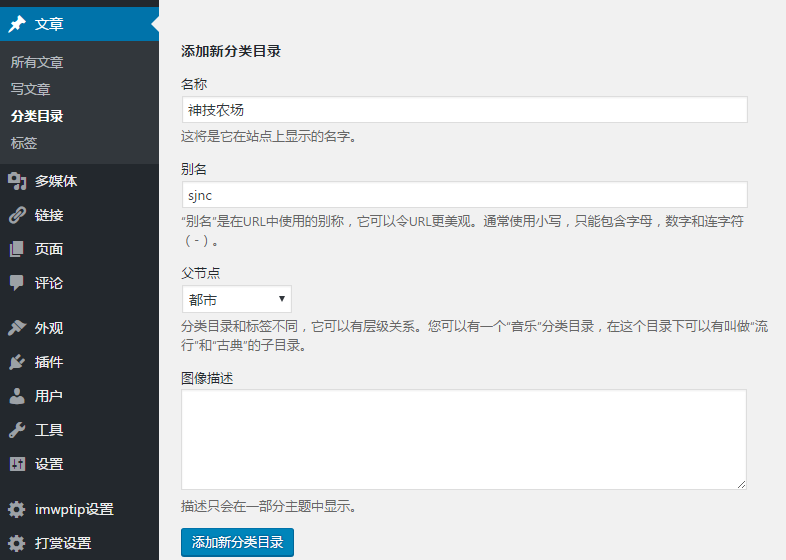Image resolution: width=786 pixels, height=560 pixels.
Task: Select 分类目录 submenu item
Action: click(x=37, y=116)
